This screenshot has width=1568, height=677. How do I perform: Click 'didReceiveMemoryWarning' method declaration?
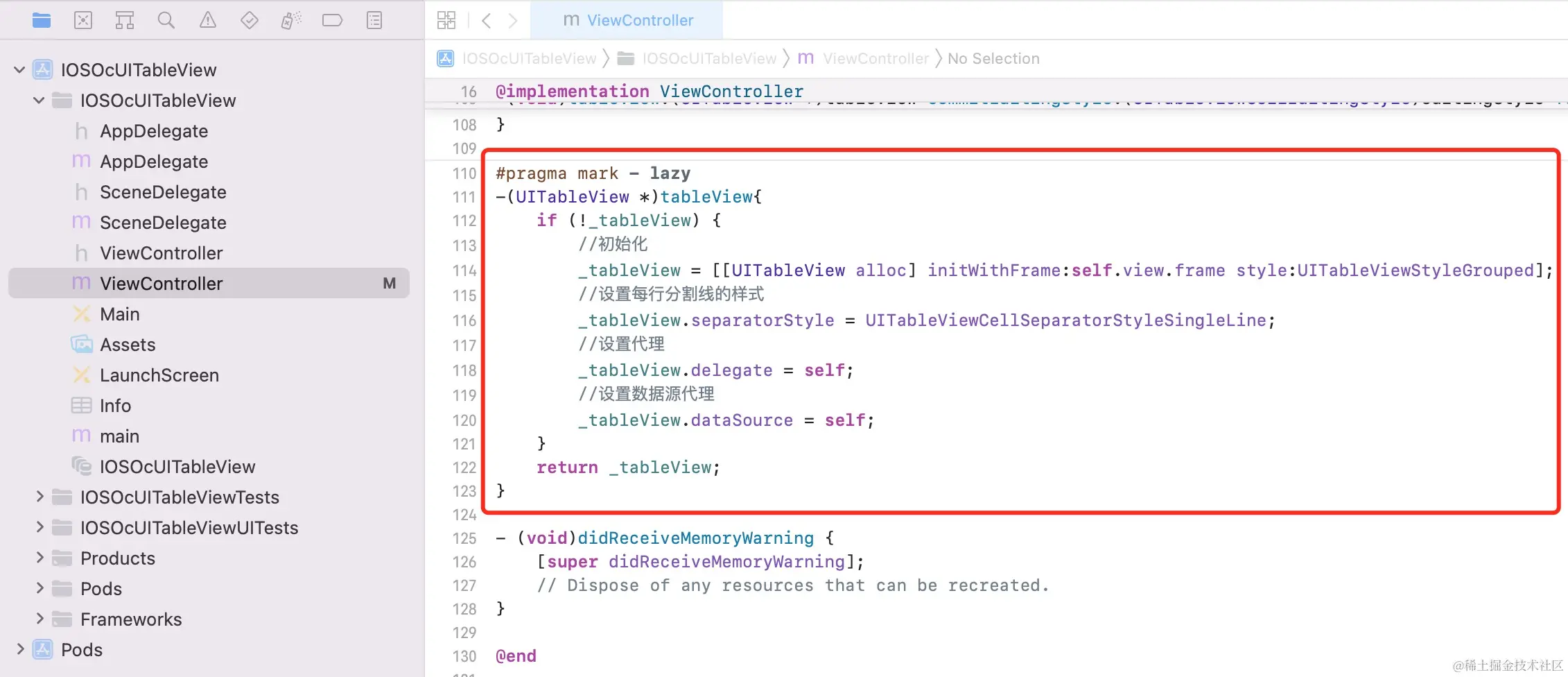point(695,538)
